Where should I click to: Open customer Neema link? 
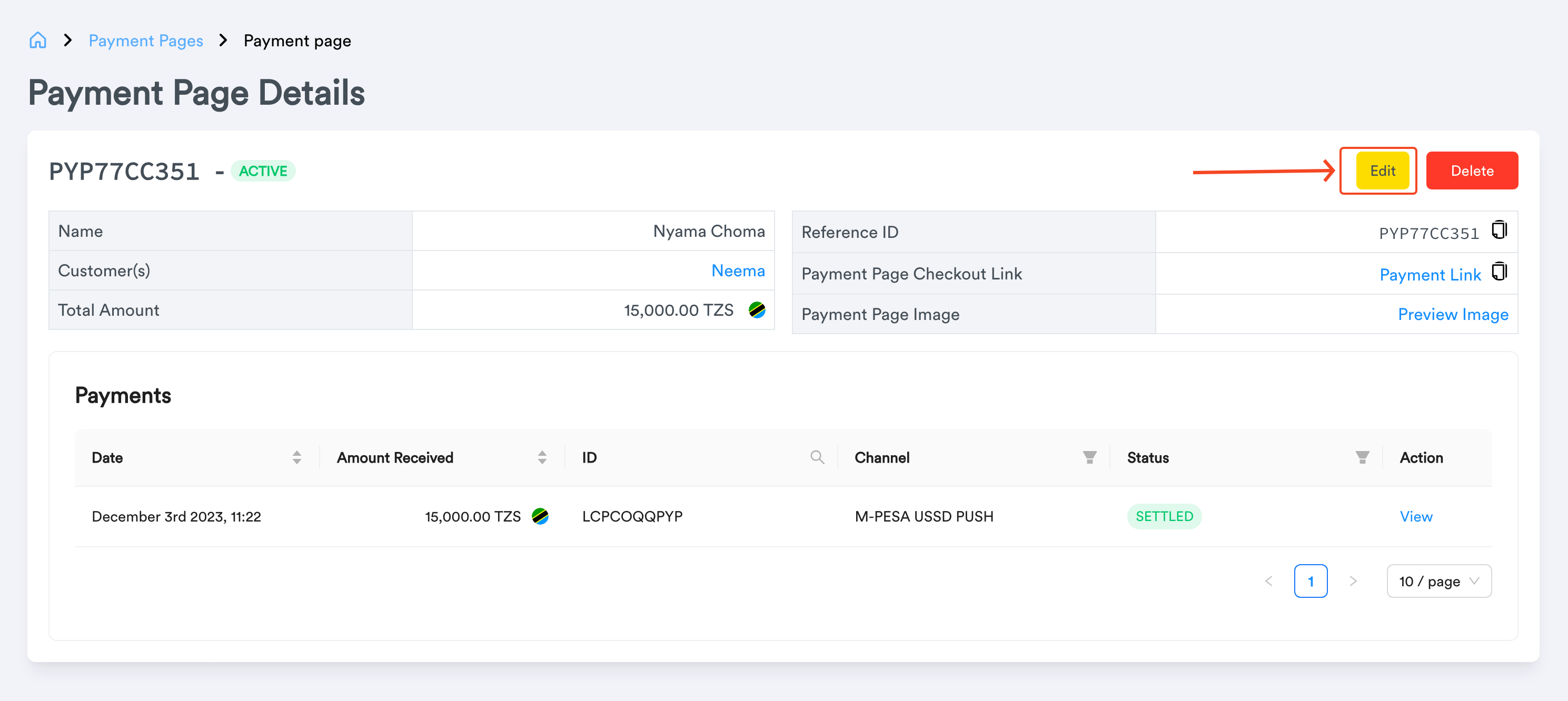pos(738,271)
